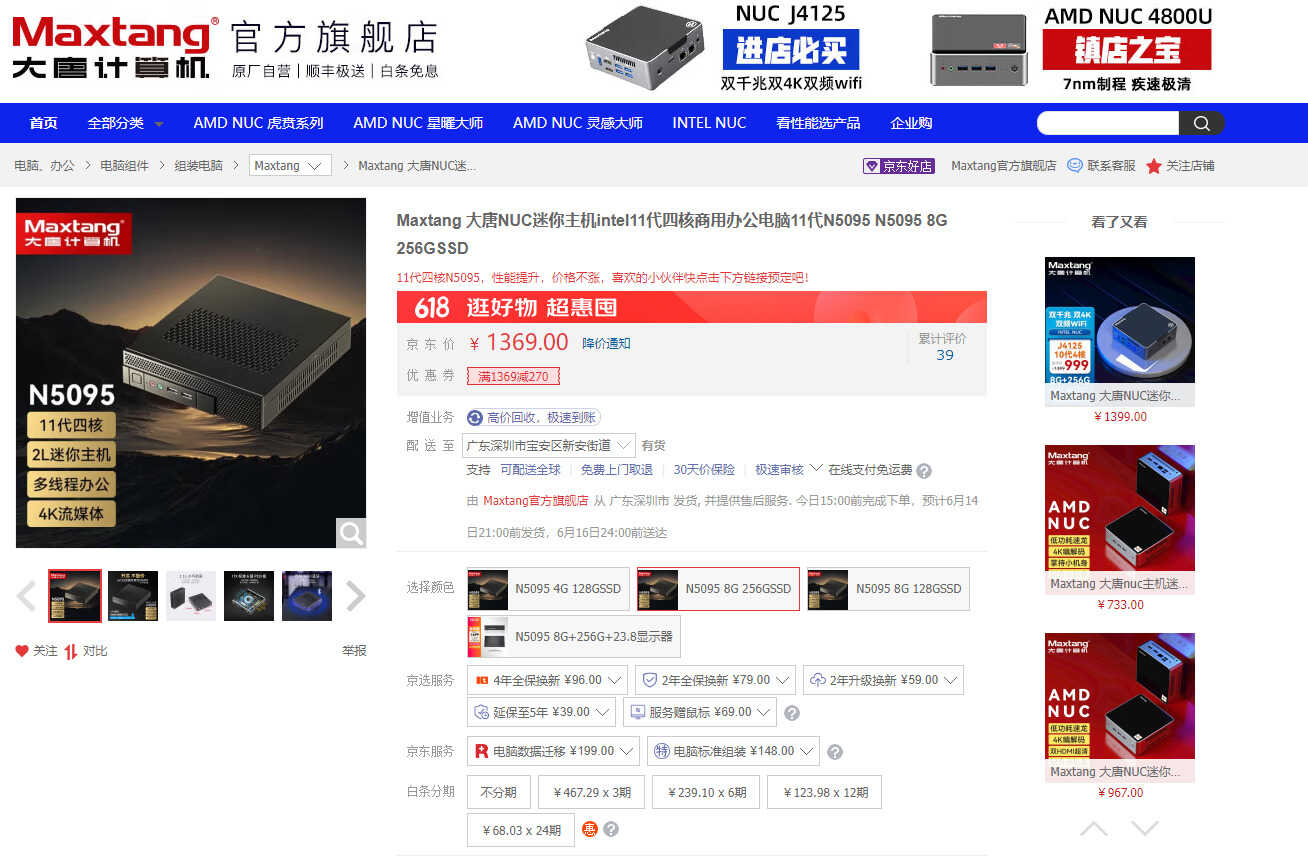Choose ¥467.29 x 3期 installment

pyautogui.click(x=592, y=792)
